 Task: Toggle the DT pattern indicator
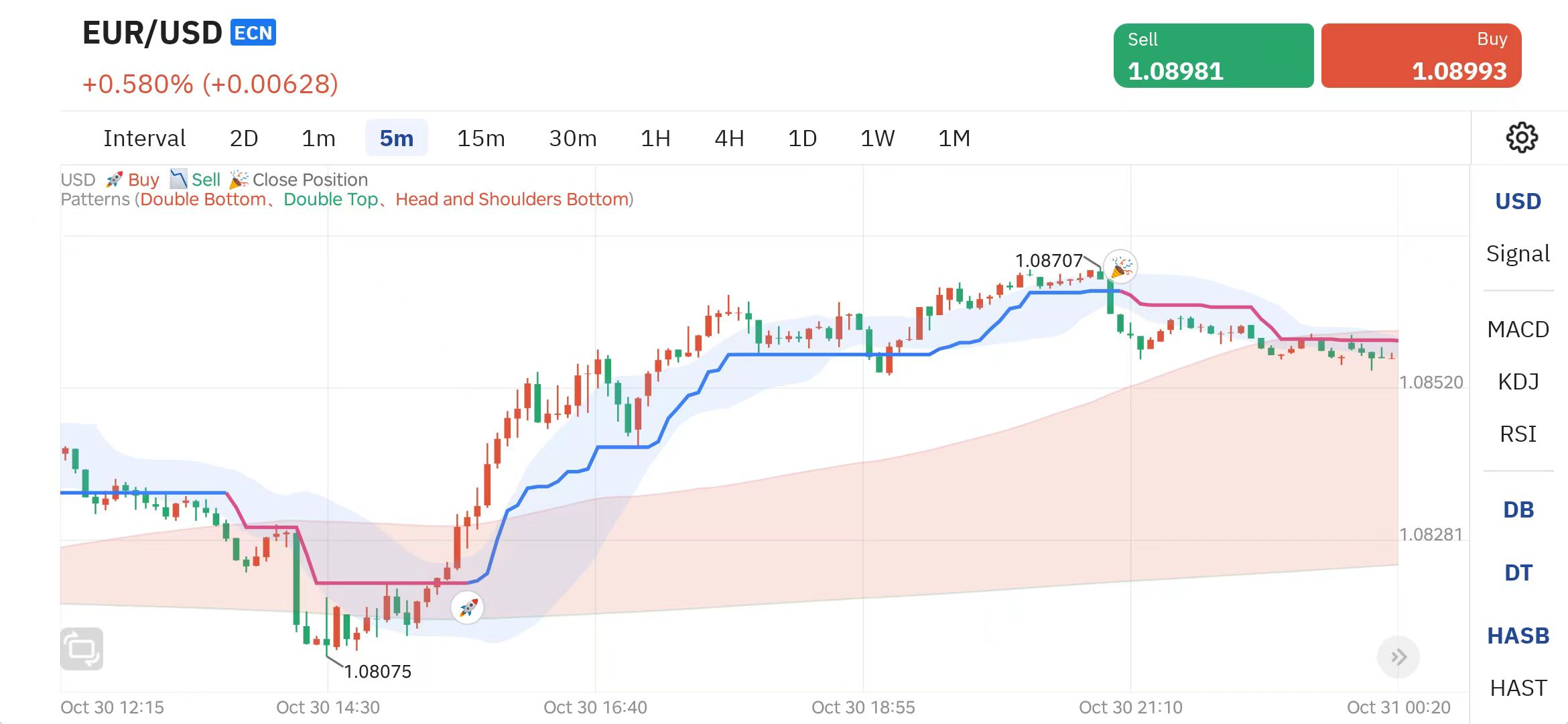point(1518,572)
